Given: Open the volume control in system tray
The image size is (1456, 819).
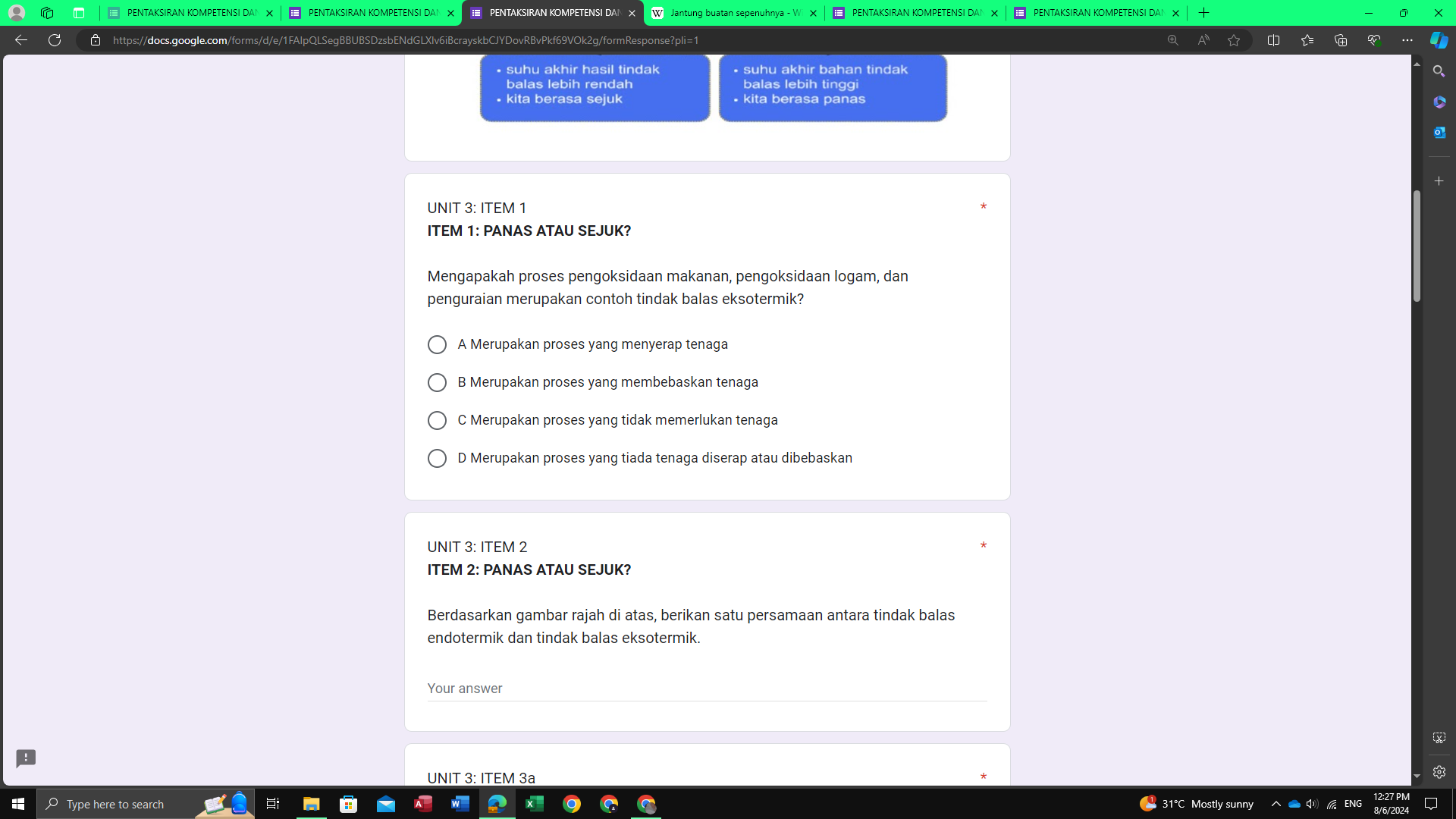Looking at the screenshot, I should (1312, 804).
